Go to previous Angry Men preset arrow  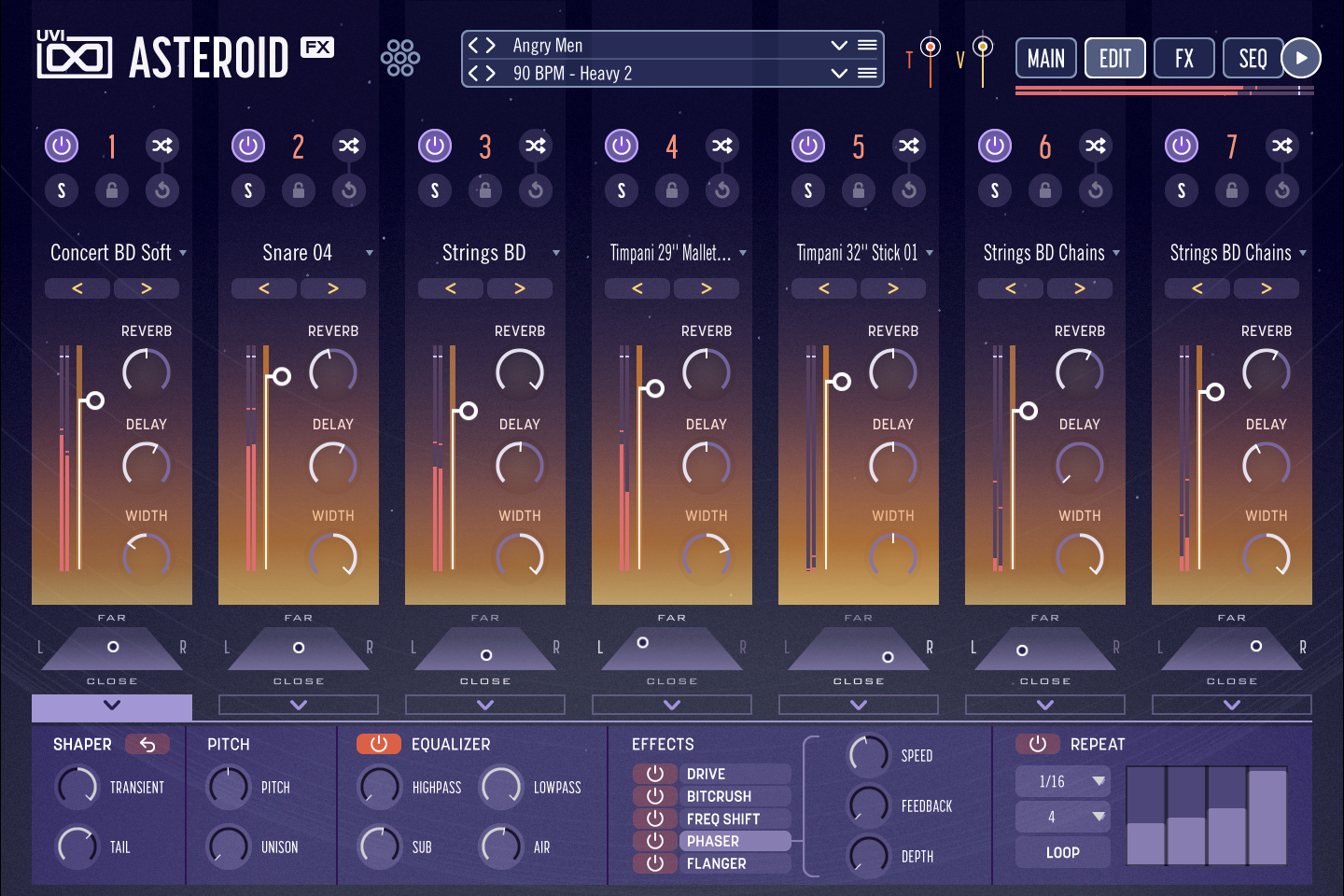[473, 45]
